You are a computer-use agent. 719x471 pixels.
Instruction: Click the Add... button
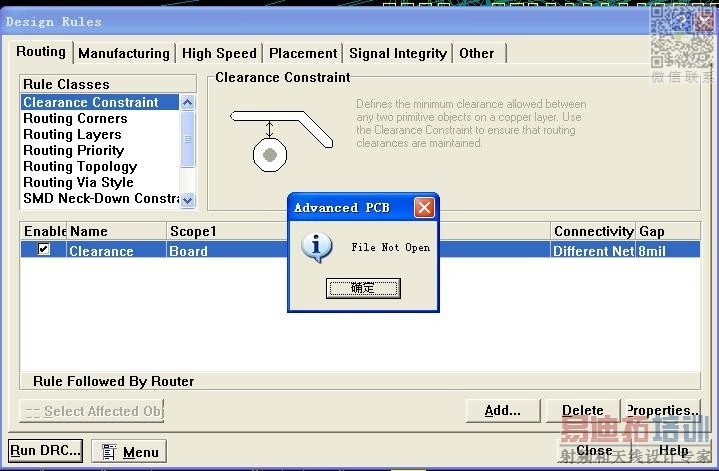503,410
